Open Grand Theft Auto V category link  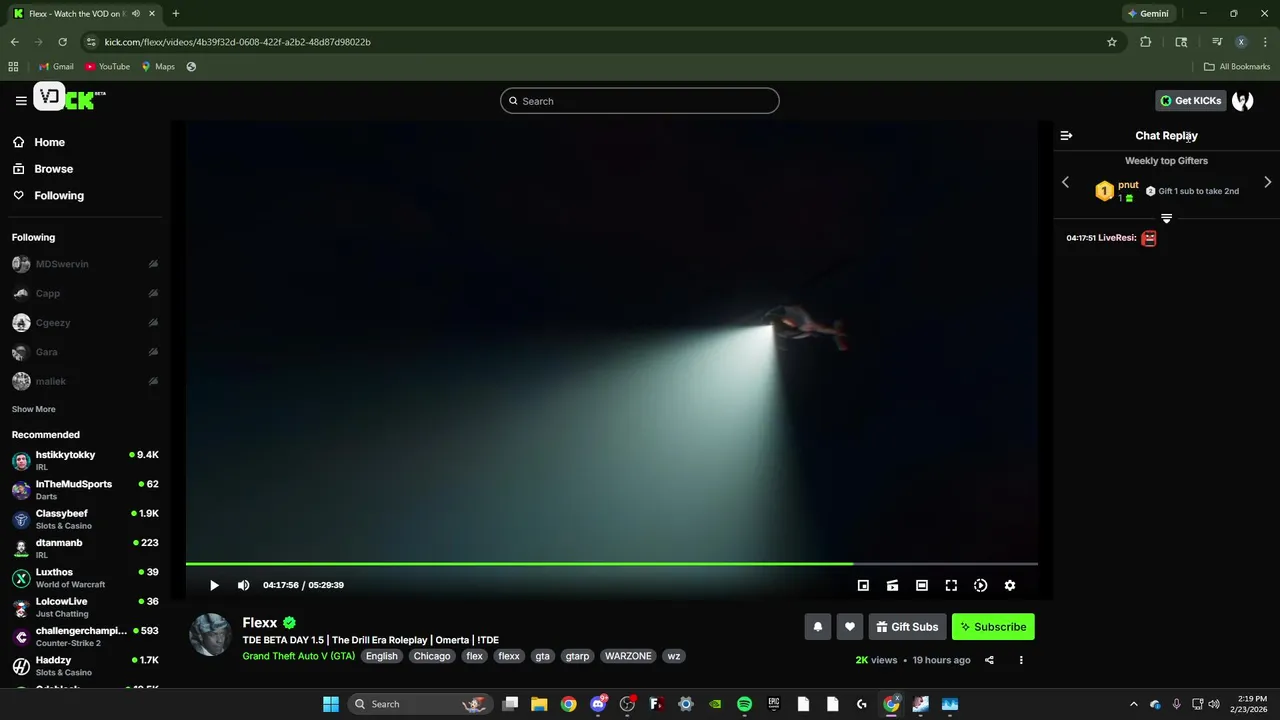point(298,656)
